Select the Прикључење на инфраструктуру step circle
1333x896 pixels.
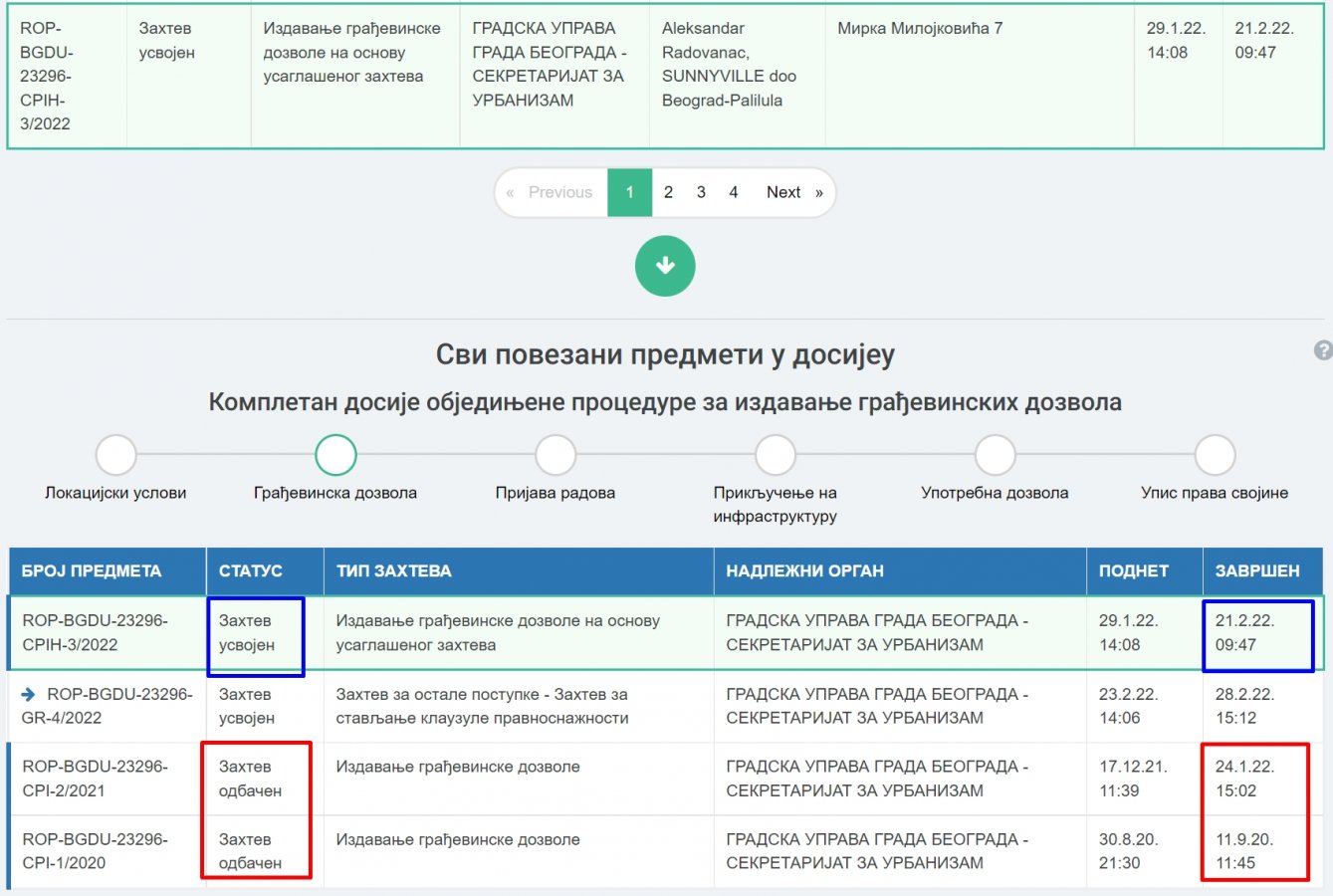[775, 455]
